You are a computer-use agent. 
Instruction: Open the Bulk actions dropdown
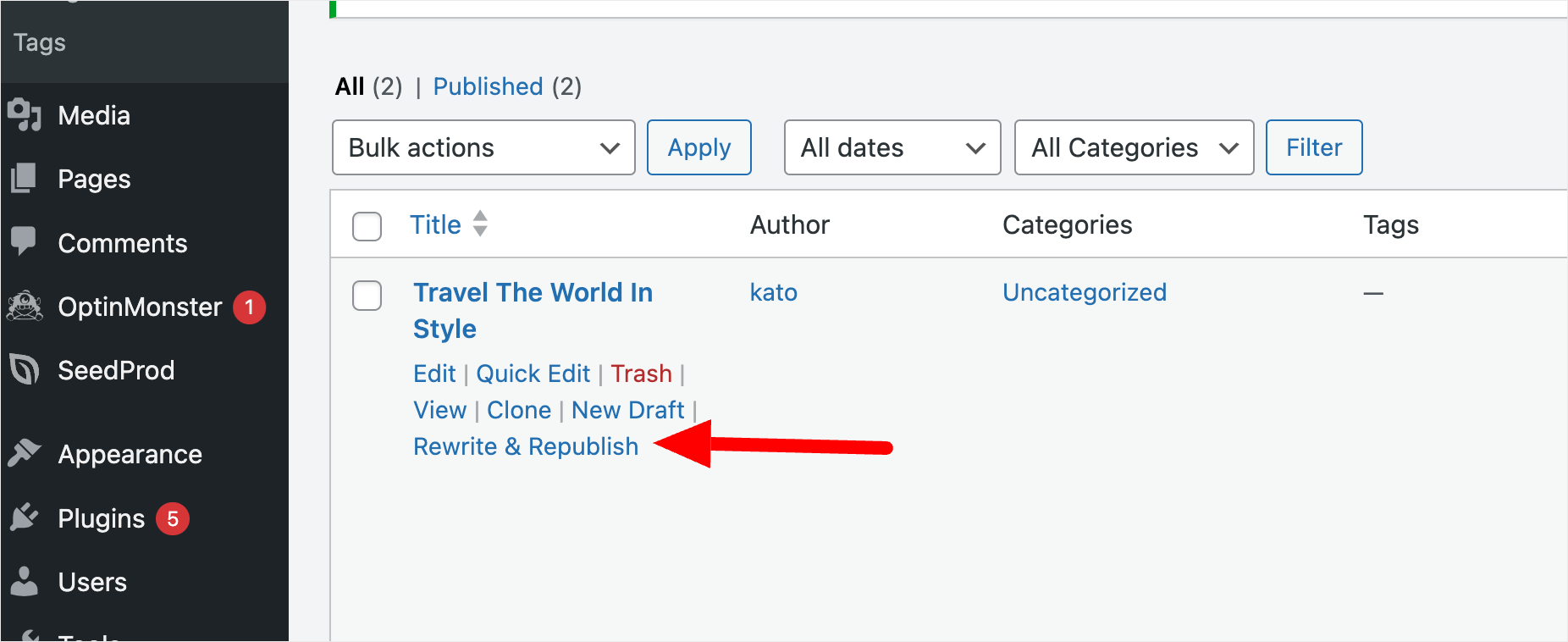(483, 147)
